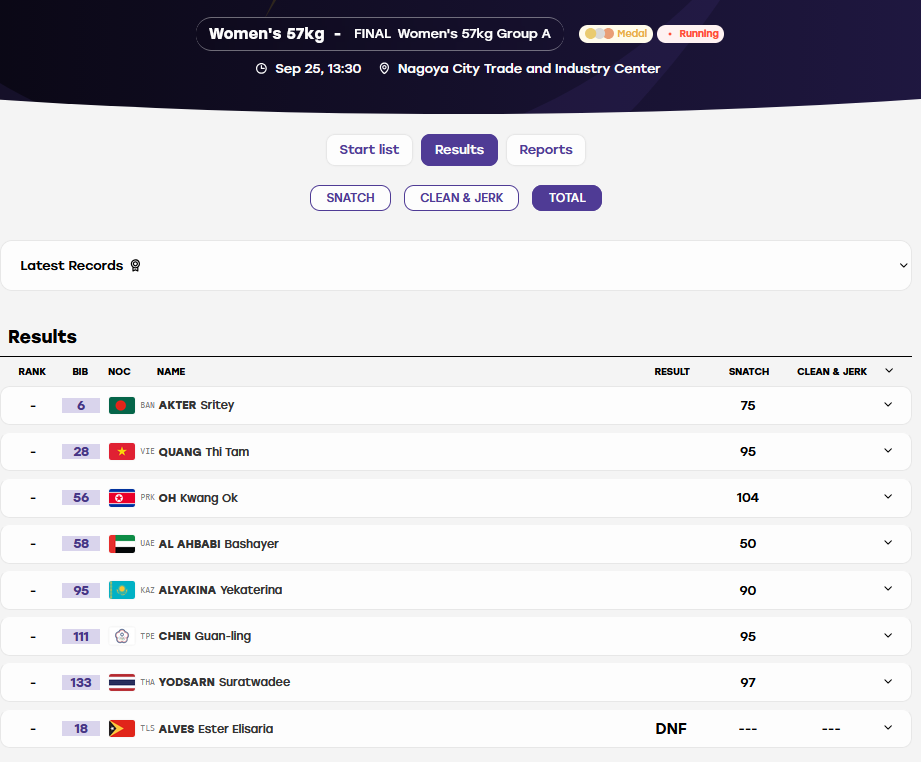Click the location pin icon before Nagoya venue

pyautogui.click(x=384, y=69)
